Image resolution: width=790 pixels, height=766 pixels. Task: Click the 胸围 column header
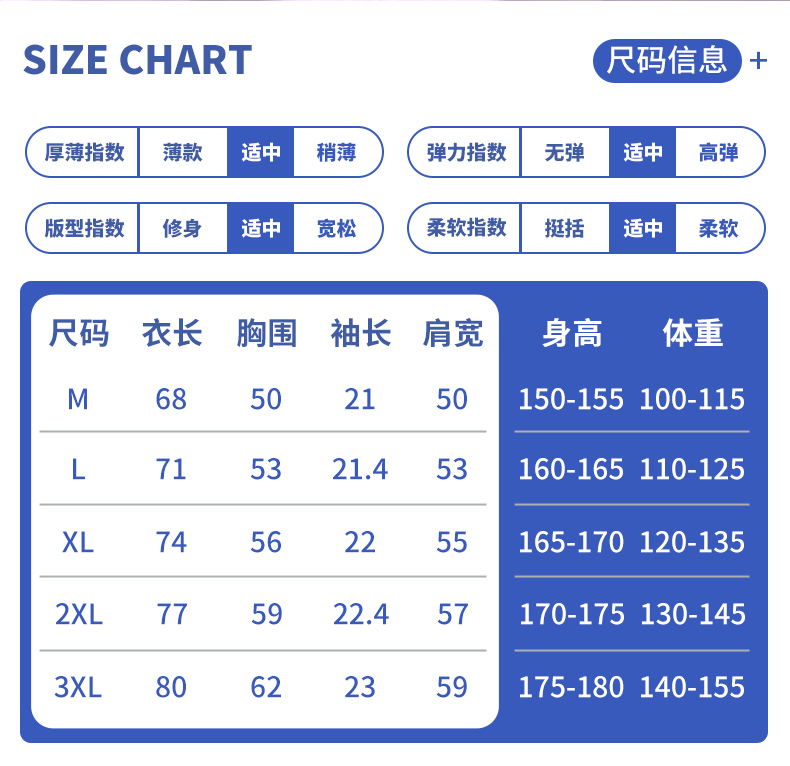(x=267, y=333)
